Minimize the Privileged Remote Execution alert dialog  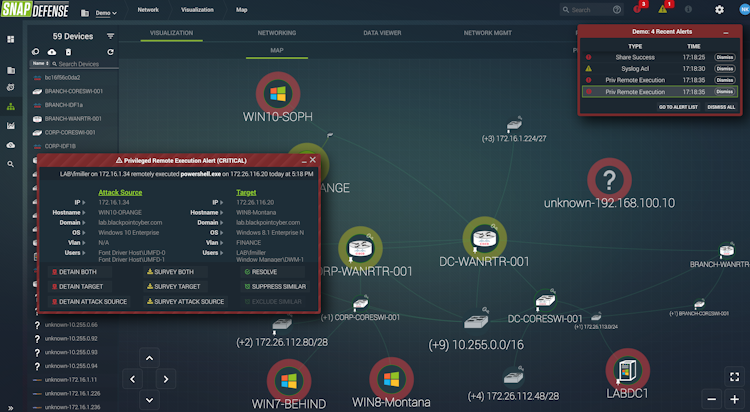[x=304, y=161]
